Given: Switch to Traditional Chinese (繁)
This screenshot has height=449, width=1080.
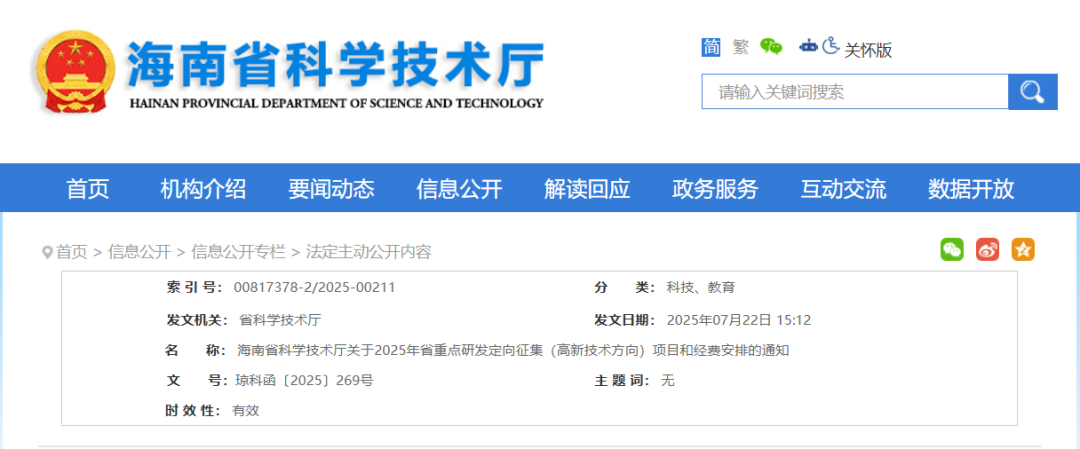Looking at the screenshot, I should tap(741, 47).
